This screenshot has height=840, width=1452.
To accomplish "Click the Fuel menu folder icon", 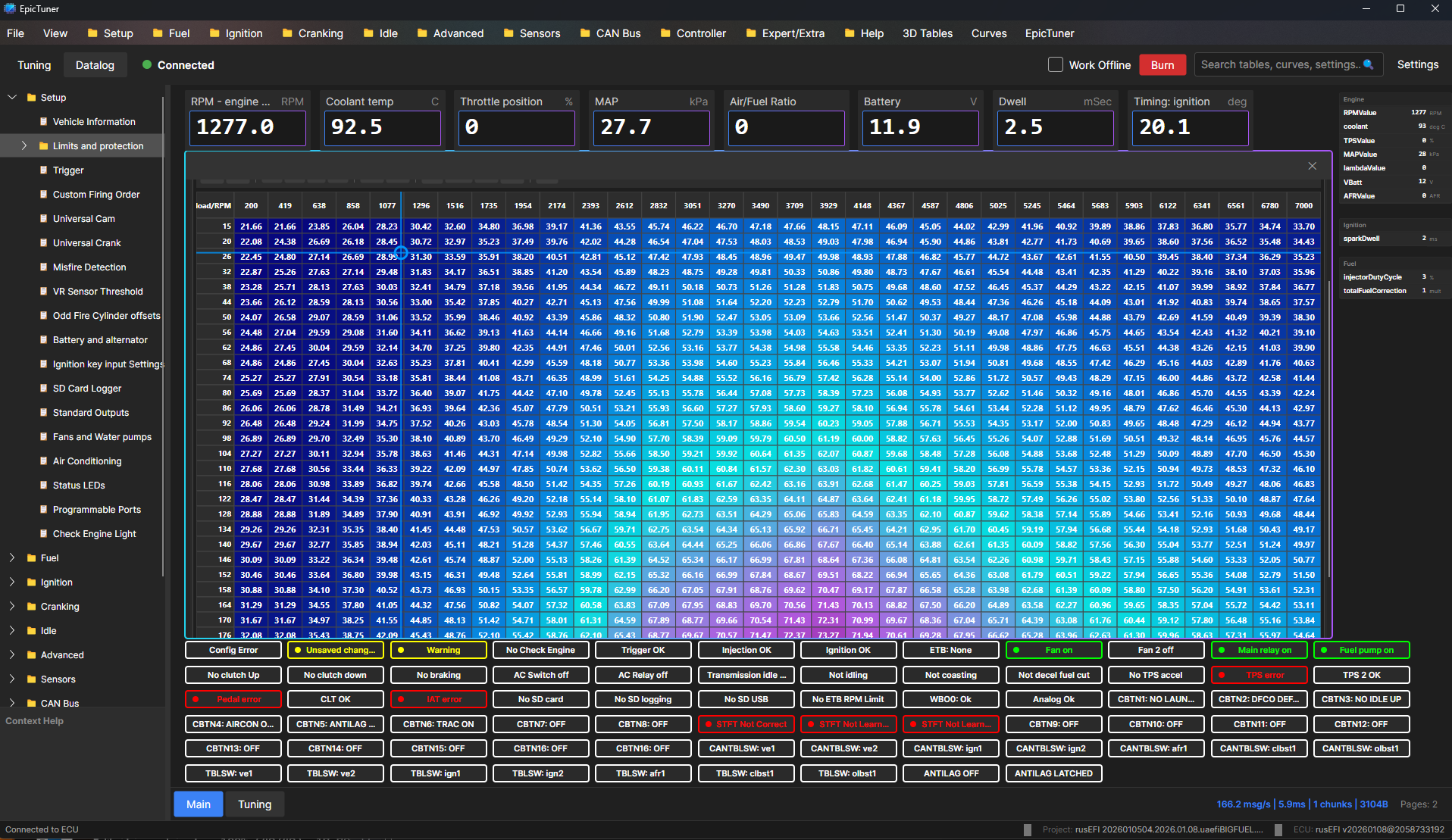I will point(158,33).
